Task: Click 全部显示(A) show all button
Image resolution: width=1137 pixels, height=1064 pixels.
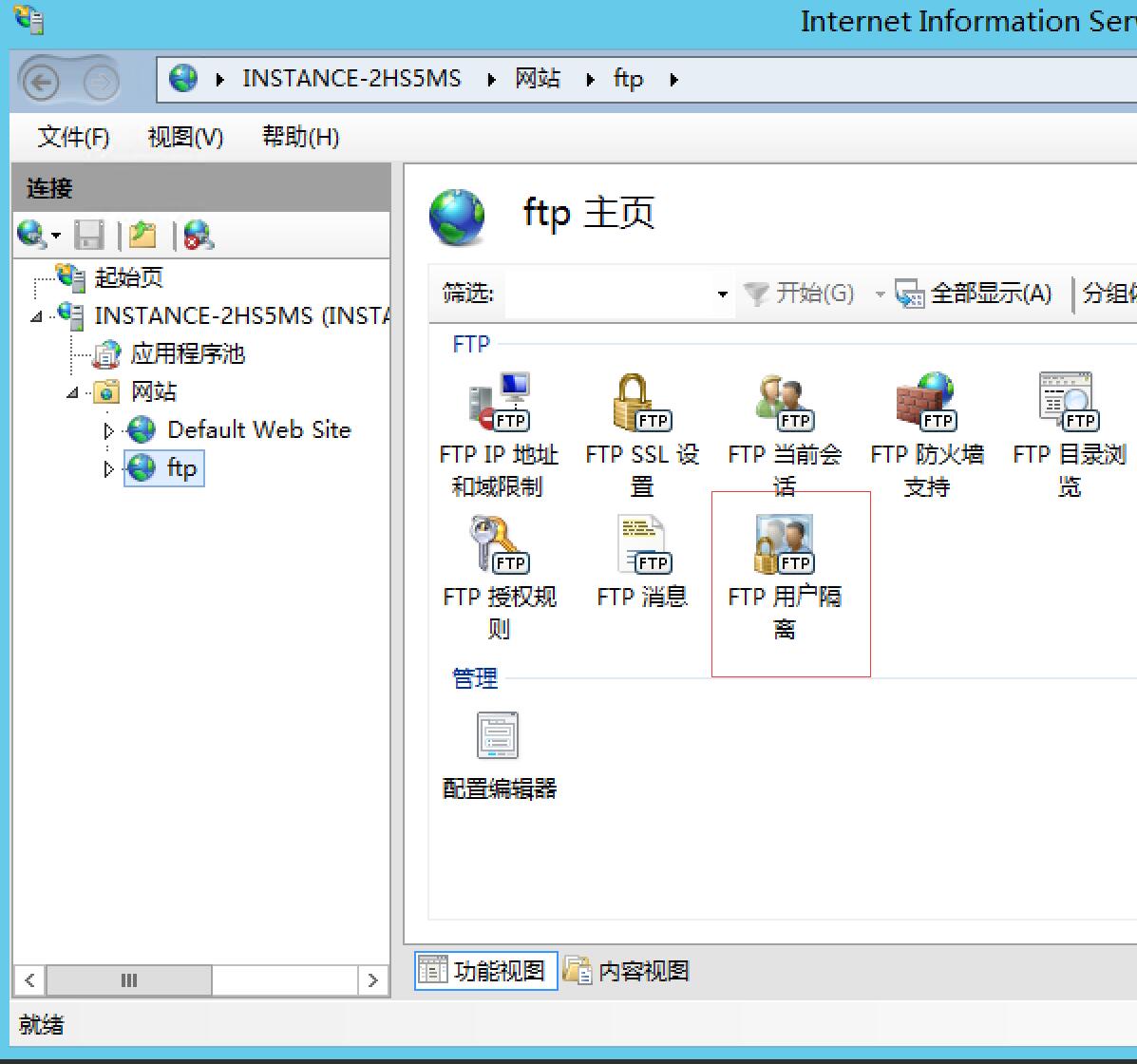Action: tap(975, 294)
